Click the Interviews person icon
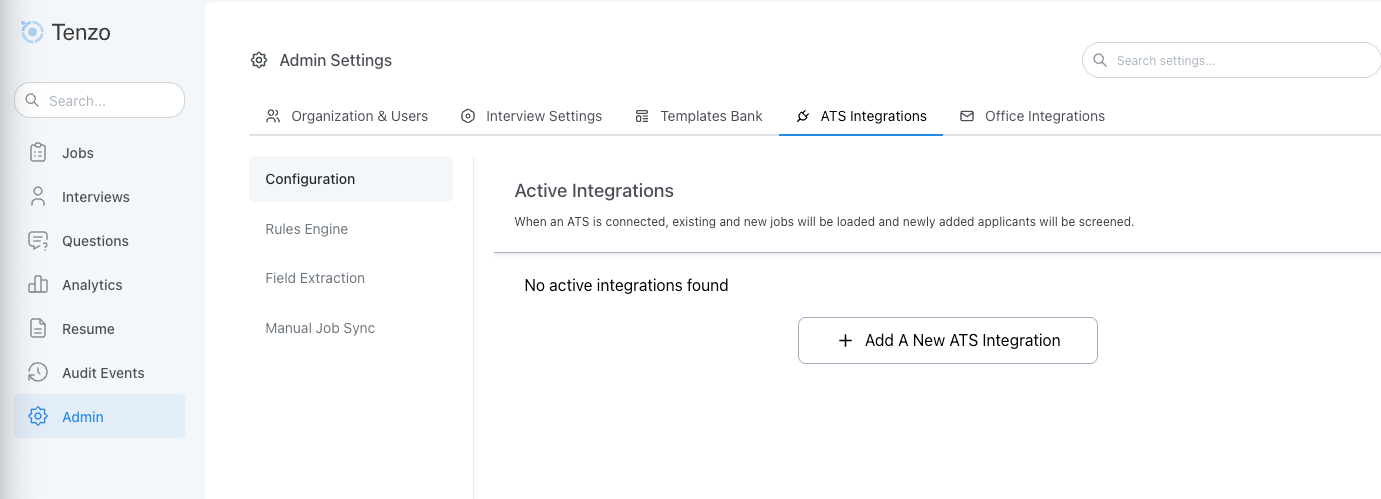Viewport: 1381px width, 499px height. tap(38, 197)
